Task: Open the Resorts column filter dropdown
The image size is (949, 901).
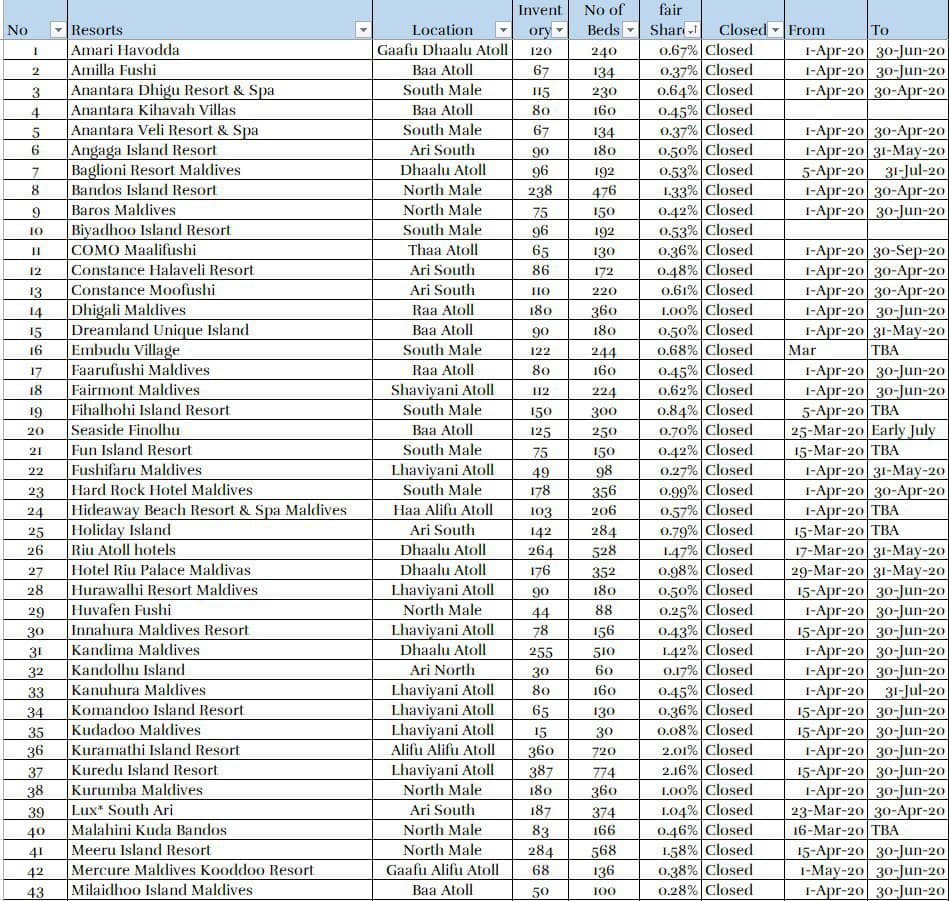Action: tap(362, 30)
